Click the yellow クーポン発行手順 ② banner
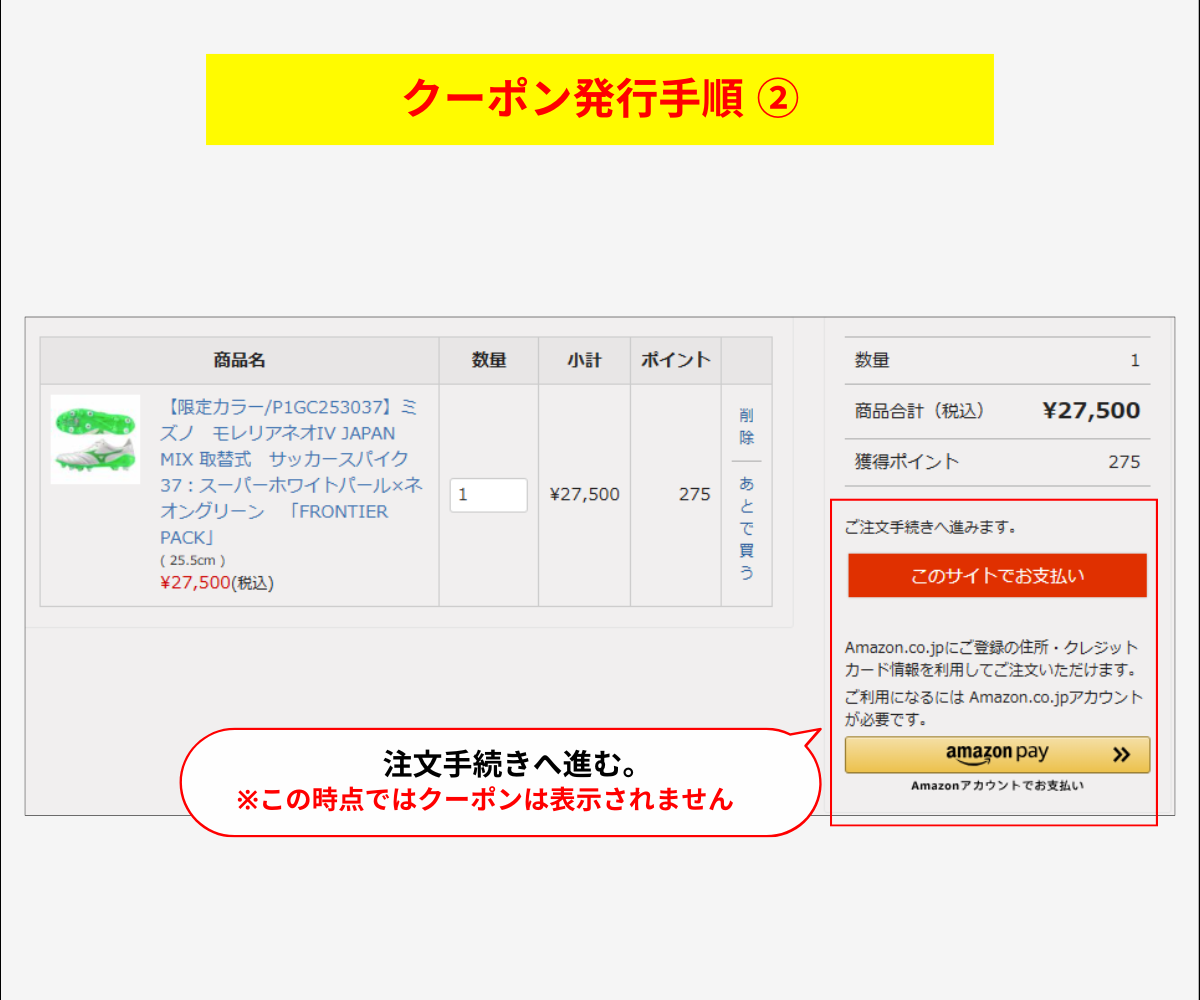This screenshot has height=1000, width=1200. [599, 99]
